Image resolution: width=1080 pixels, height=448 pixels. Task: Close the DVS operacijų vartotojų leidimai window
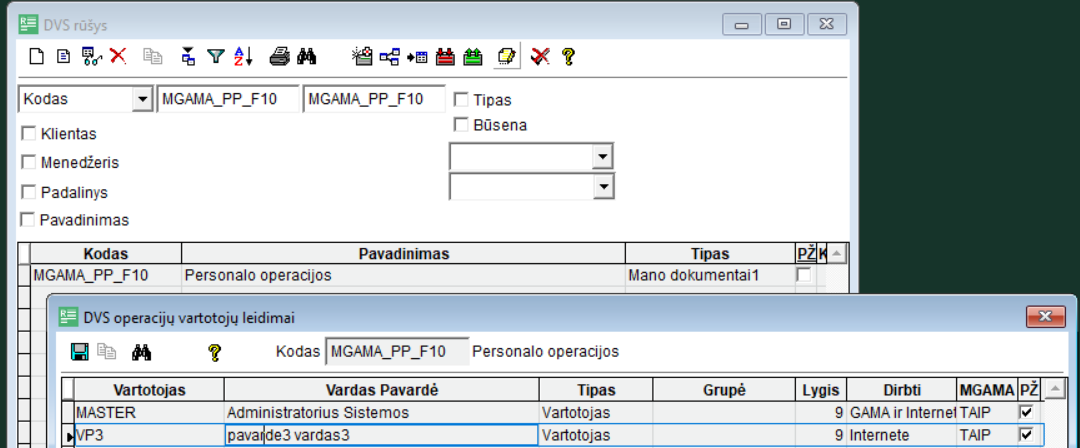coord(1046,316)
